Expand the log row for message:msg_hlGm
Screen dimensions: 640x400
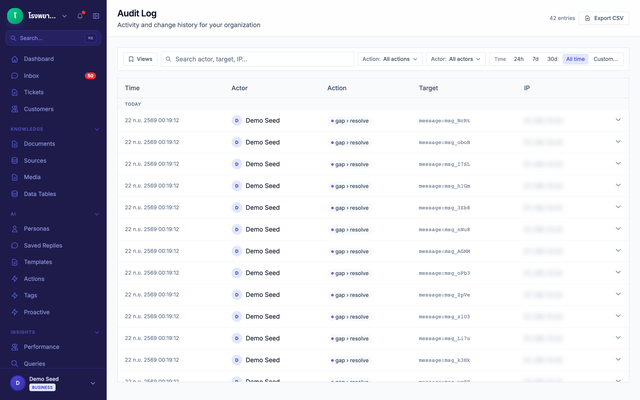click(x=618, y=185)
